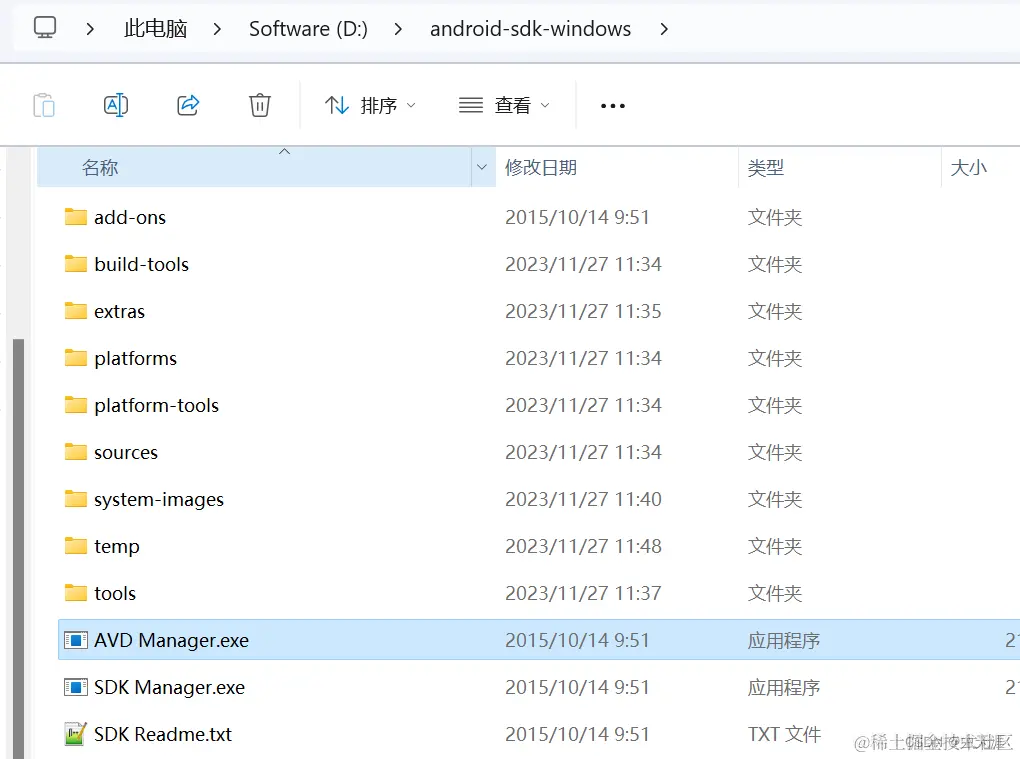Select the add-ons folder name
The image size is (1020, 759).
click(130, 217)
